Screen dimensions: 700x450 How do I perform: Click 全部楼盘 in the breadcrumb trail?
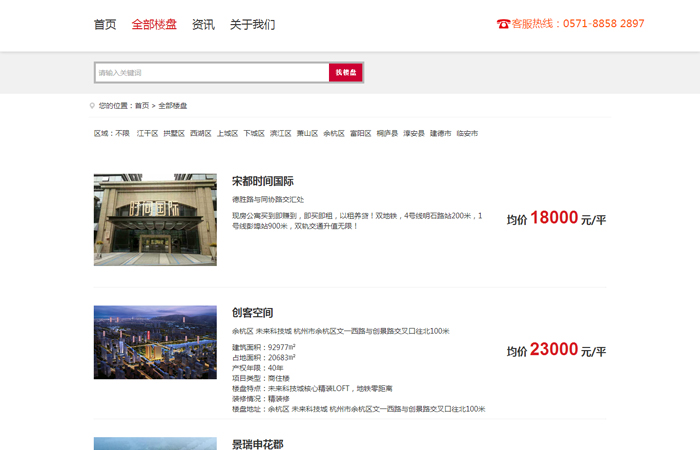[x=173, y=106]
